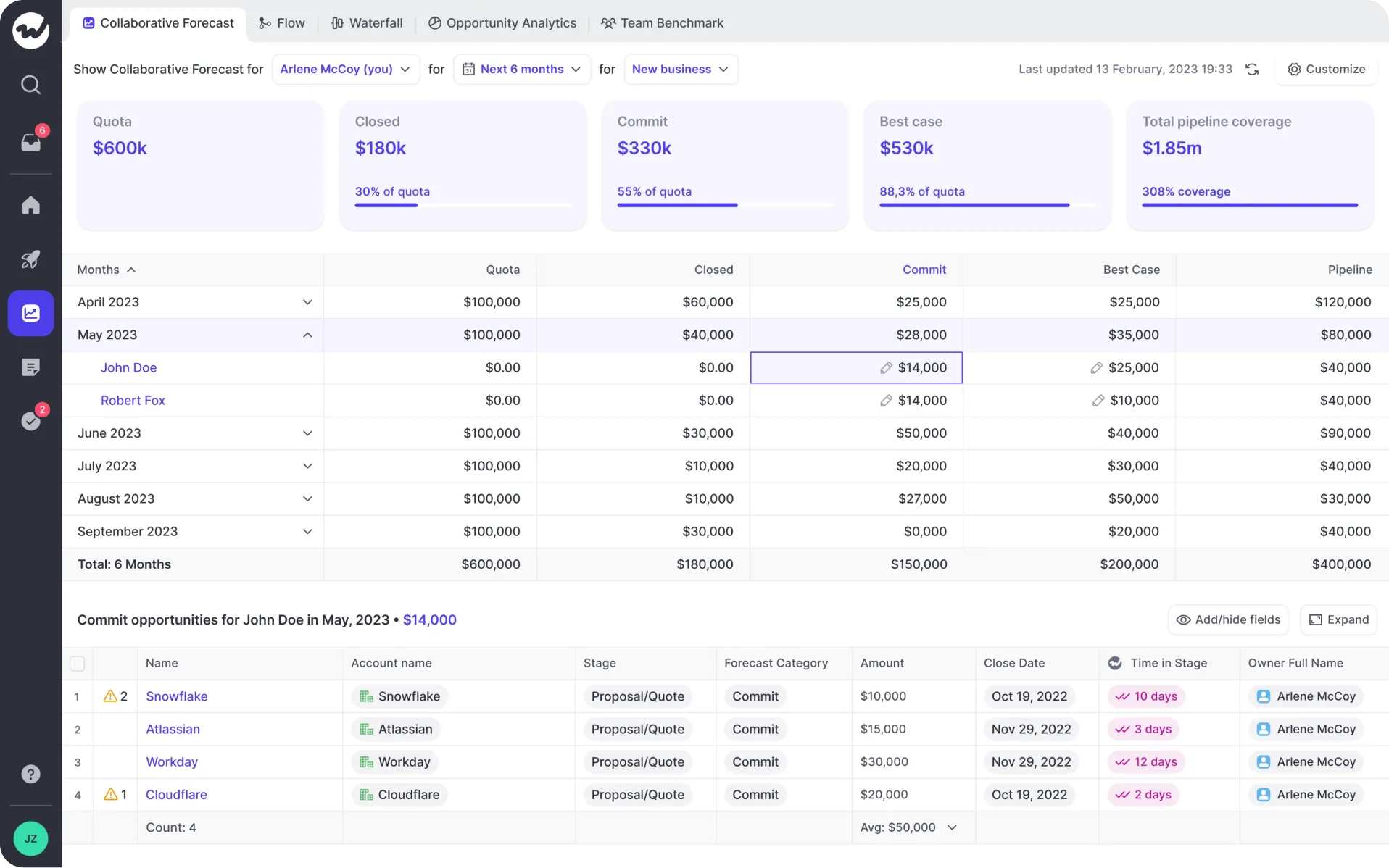1389x868 pixels.
Task: Open the inbox with 6 notifications
Action: coord(30,142)
